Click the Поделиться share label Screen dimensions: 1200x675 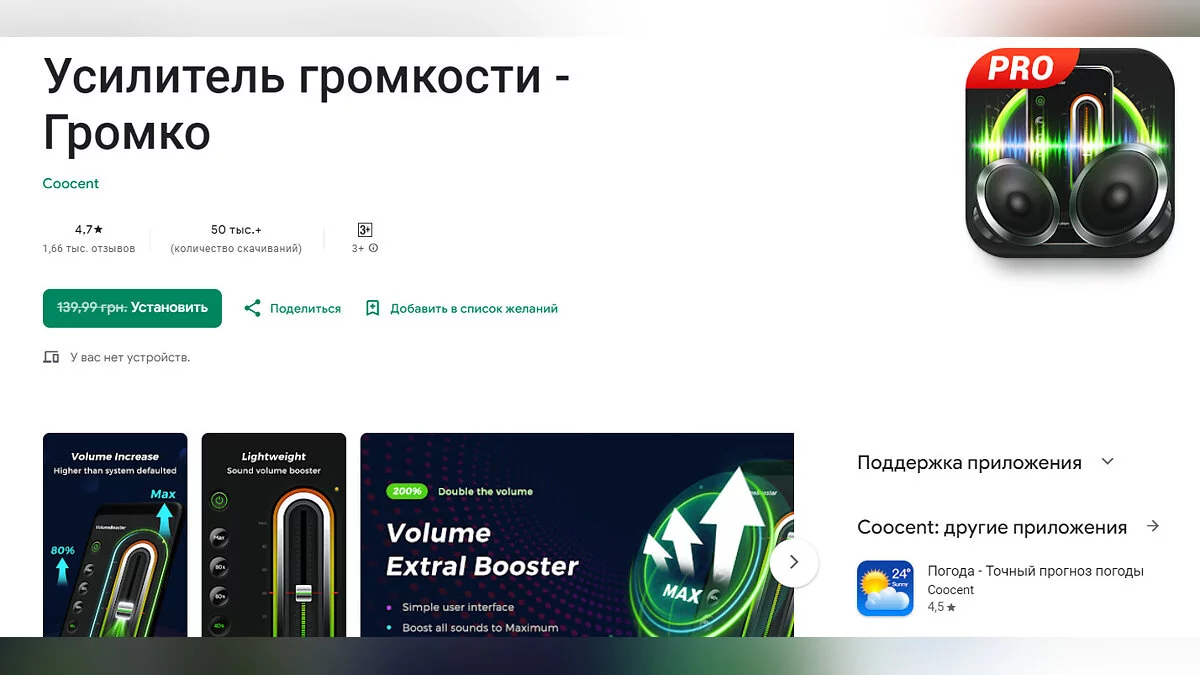point(305,309)
